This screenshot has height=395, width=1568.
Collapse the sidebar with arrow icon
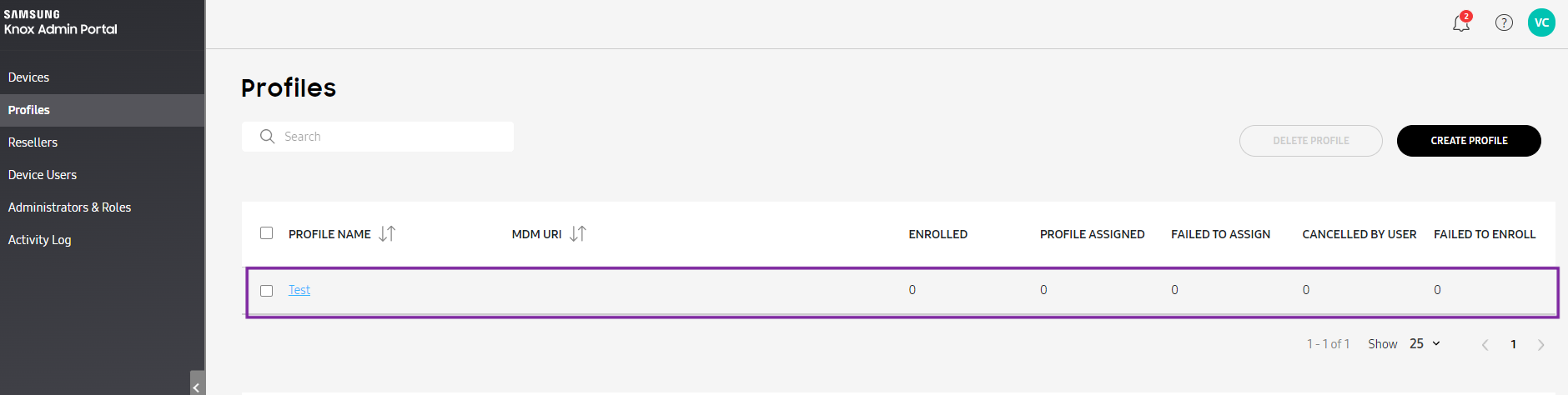197,387
